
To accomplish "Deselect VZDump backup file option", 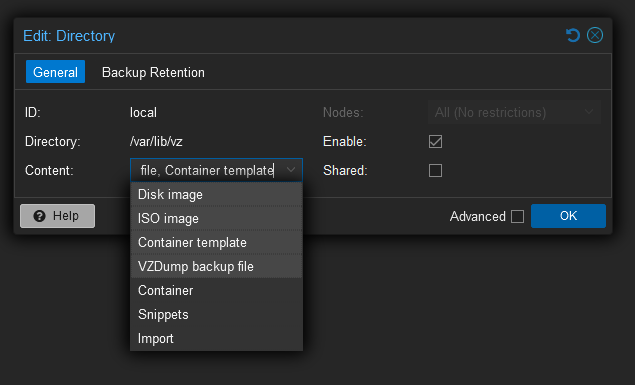I will pos(216,266).
